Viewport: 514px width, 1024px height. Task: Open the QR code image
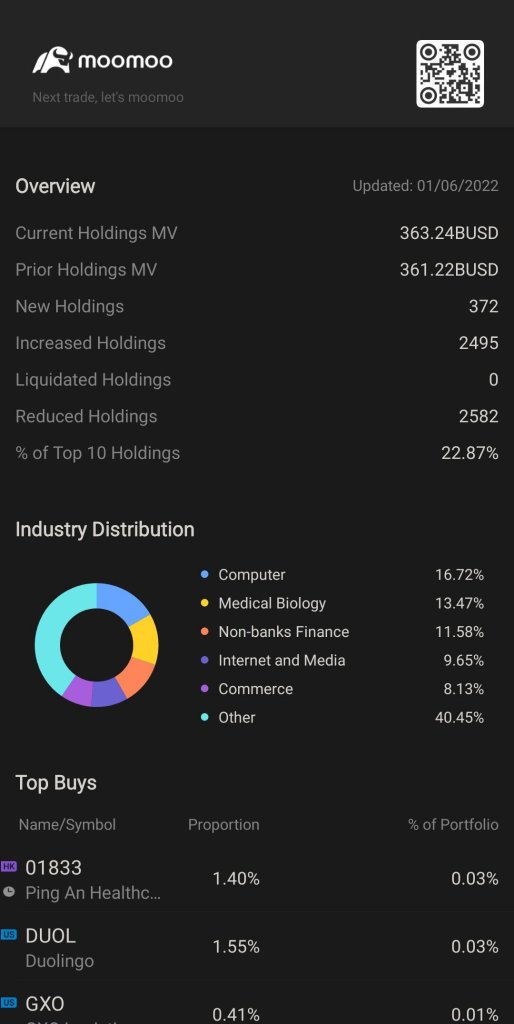[450, 74]
